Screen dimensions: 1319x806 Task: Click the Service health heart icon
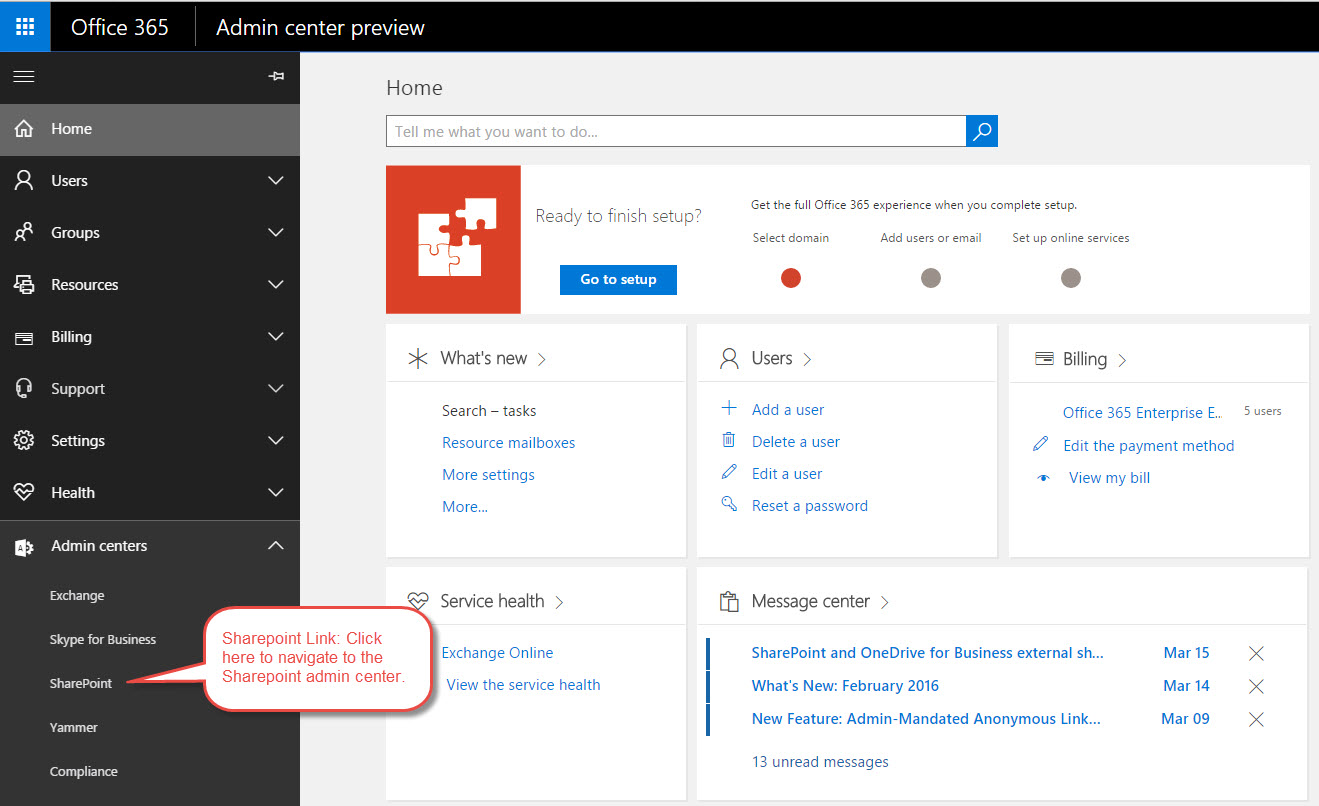(x=418, y=602)
